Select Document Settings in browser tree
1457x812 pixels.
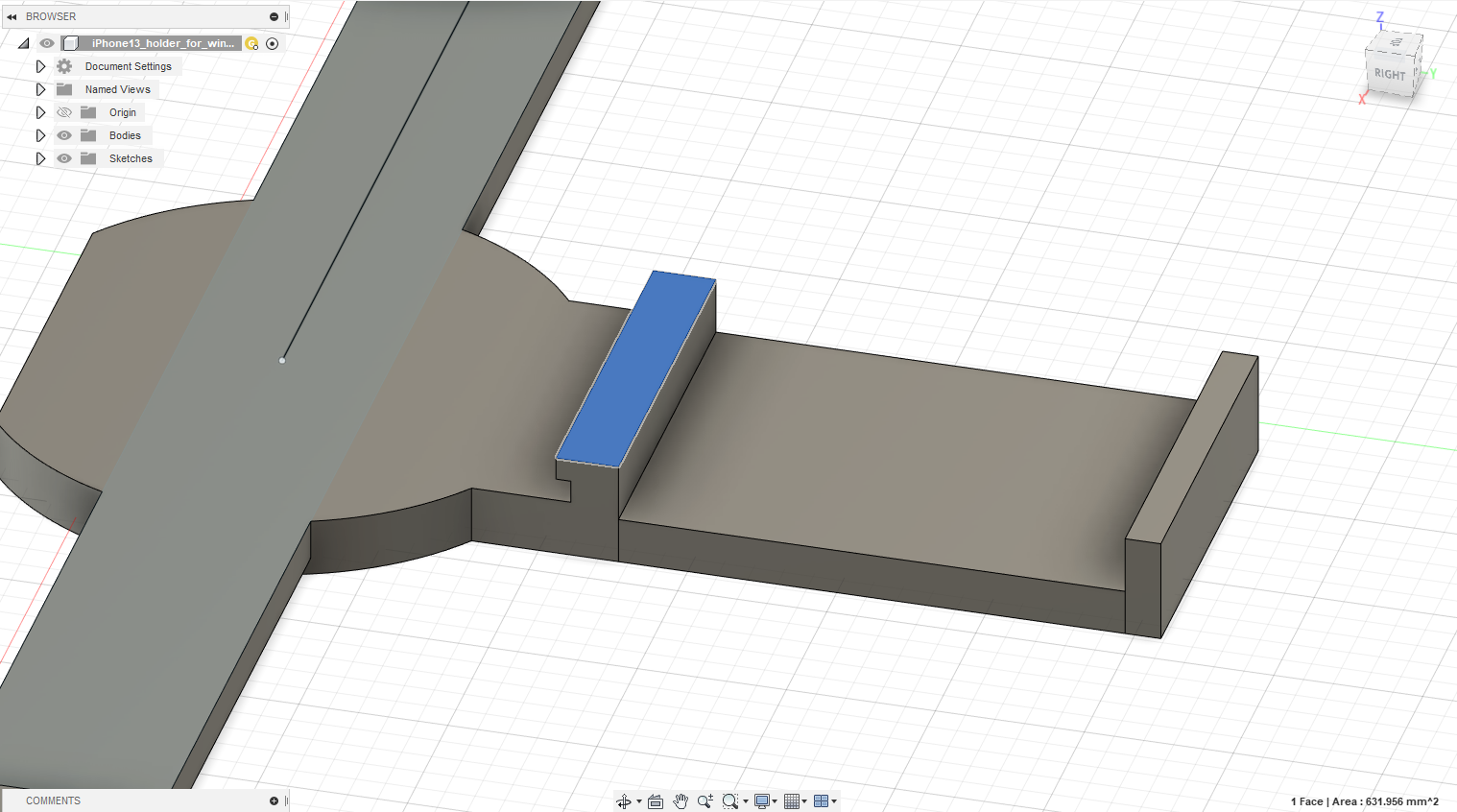click(x=128, y=66)
